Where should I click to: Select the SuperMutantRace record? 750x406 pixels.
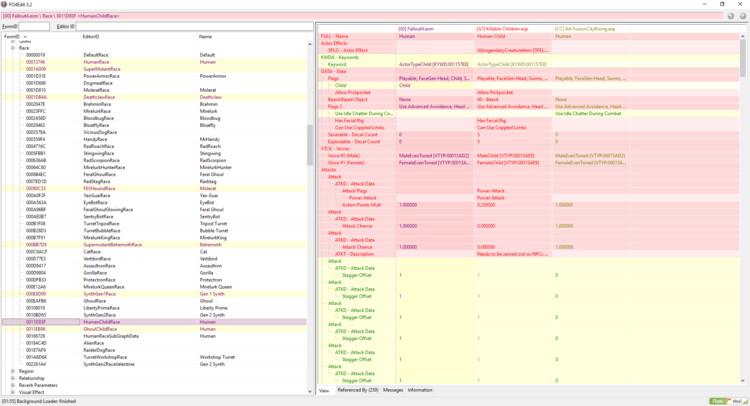154,69
